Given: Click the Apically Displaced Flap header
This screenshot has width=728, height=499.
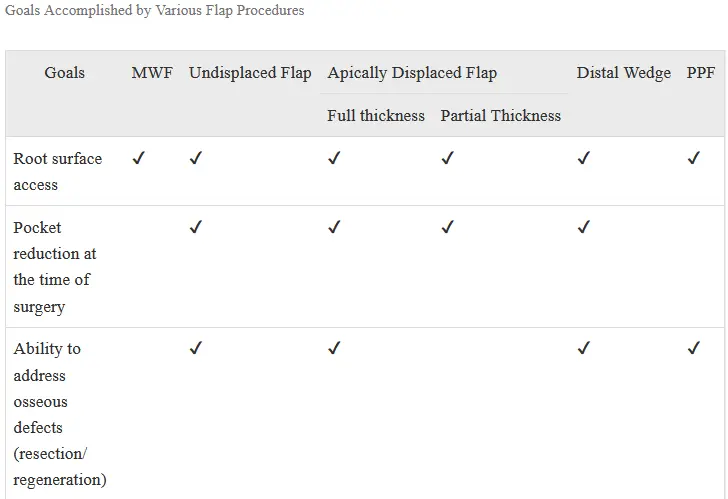Looking at the screenshot, I should [x=412, y=73].
